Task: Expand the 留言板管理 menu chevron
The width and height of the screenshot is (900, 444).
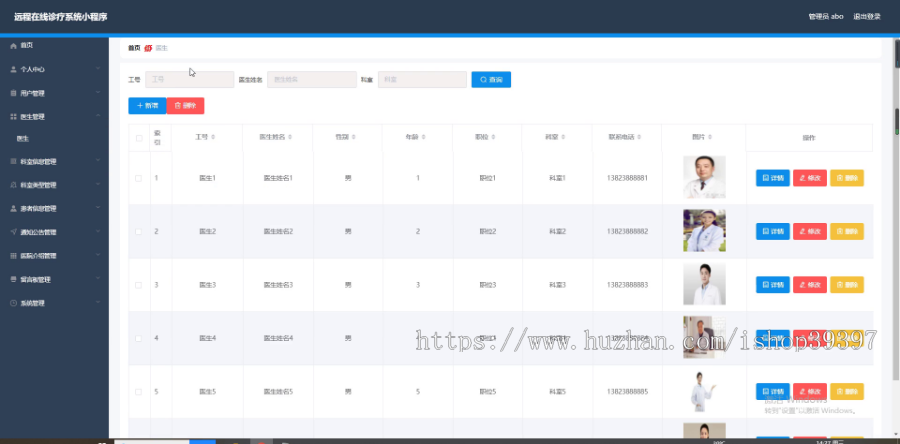Action: click(98, 279)
